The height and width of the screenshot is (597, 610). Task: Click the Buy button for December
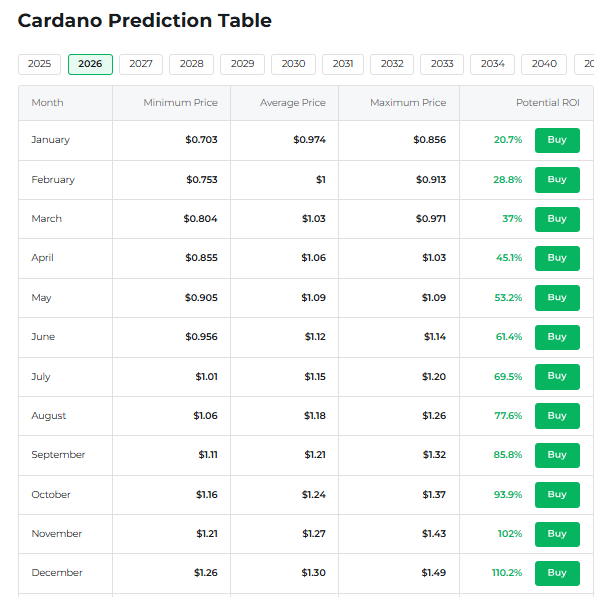(557, 573)
